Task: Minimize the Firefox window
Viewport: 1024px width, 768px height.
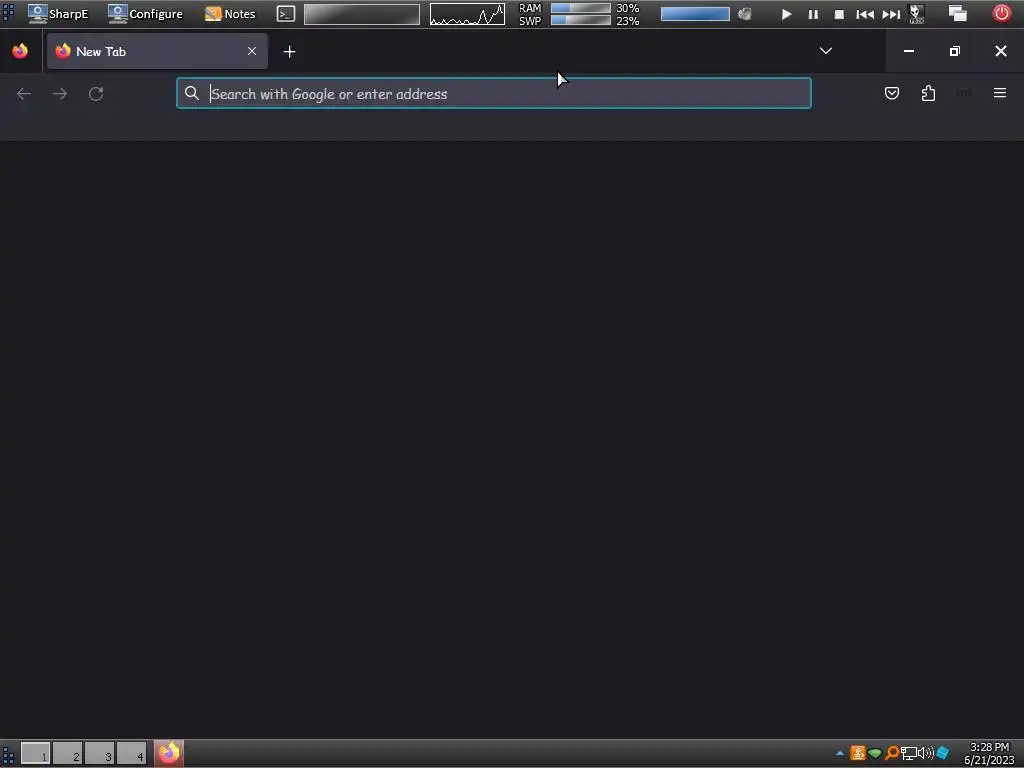Action: click(908, 51)
